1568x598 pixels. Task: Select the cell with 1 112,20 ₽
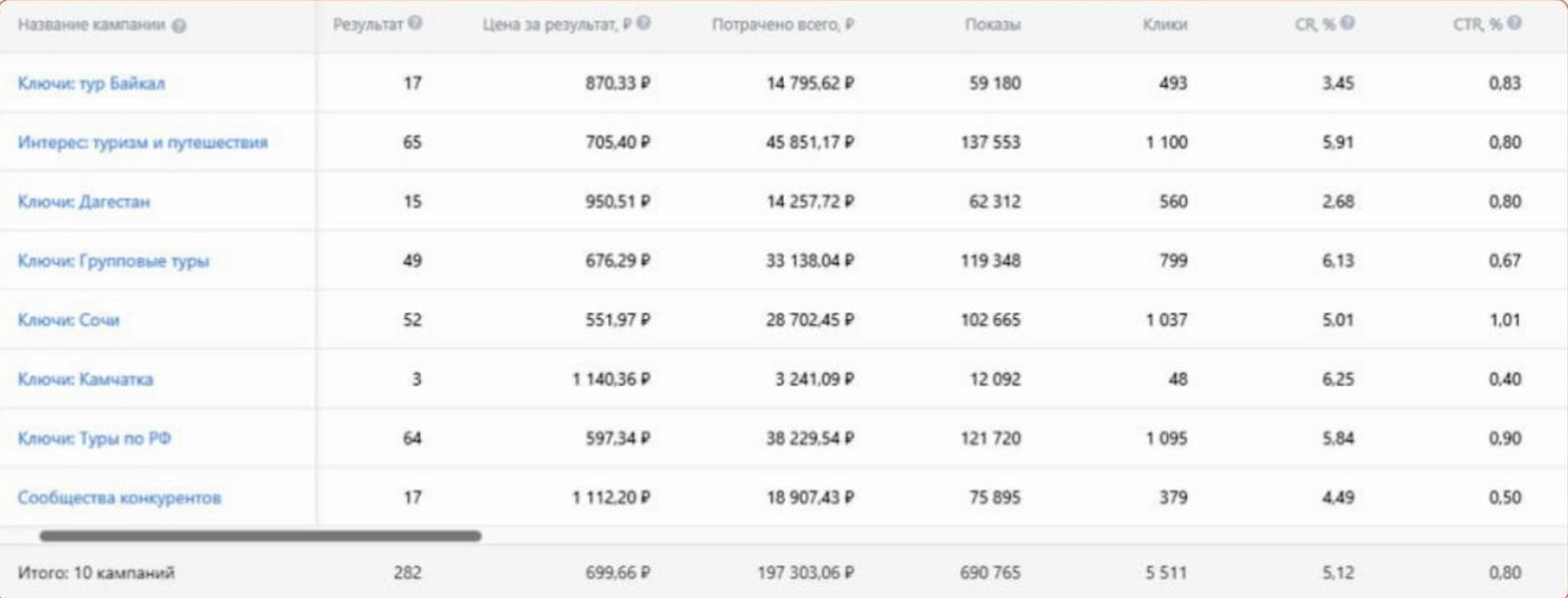(x=611, y=498)
